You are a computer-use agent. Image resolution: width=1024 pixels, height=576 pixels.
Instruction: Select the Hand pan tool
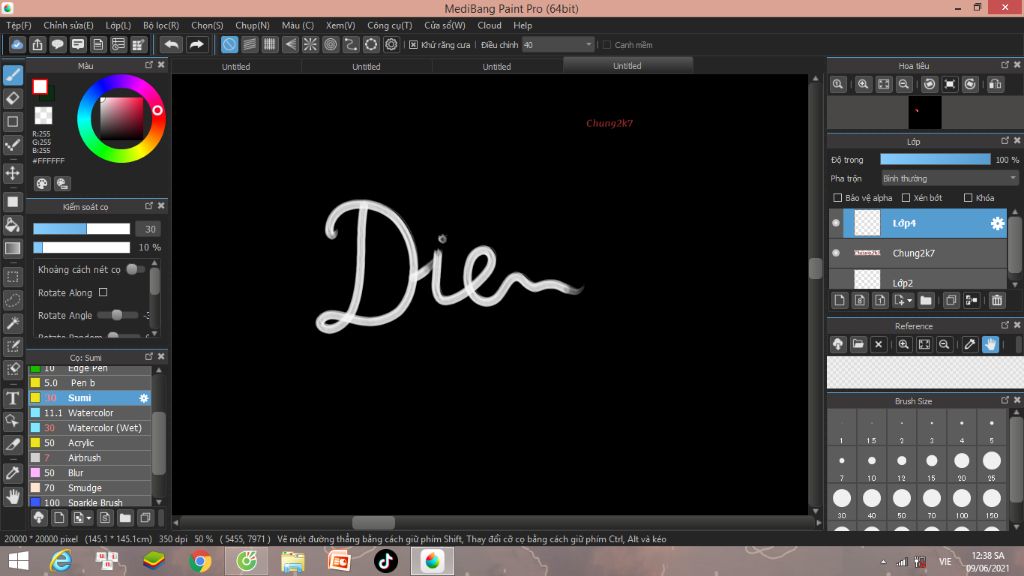click(13, 497)
